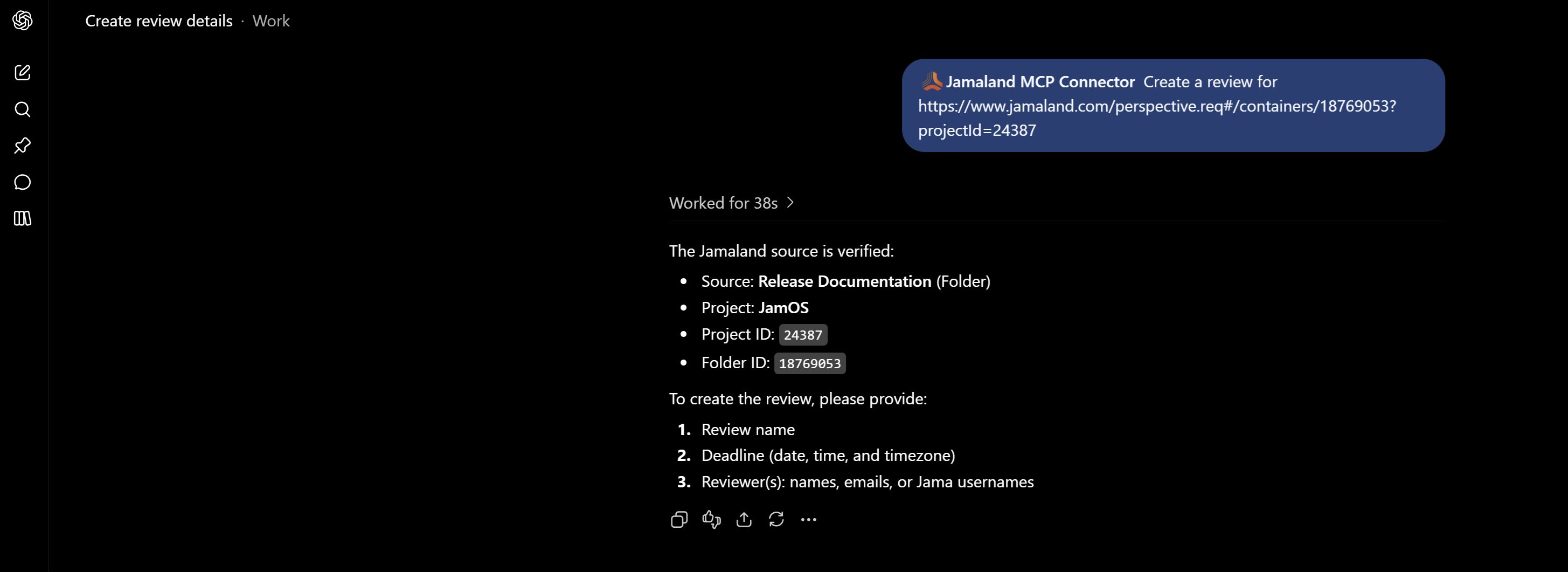Image resolution: width=1568 pixels, height=572 pixels.
Task: Share the response with the upload icon
Action: coord(744,519)
